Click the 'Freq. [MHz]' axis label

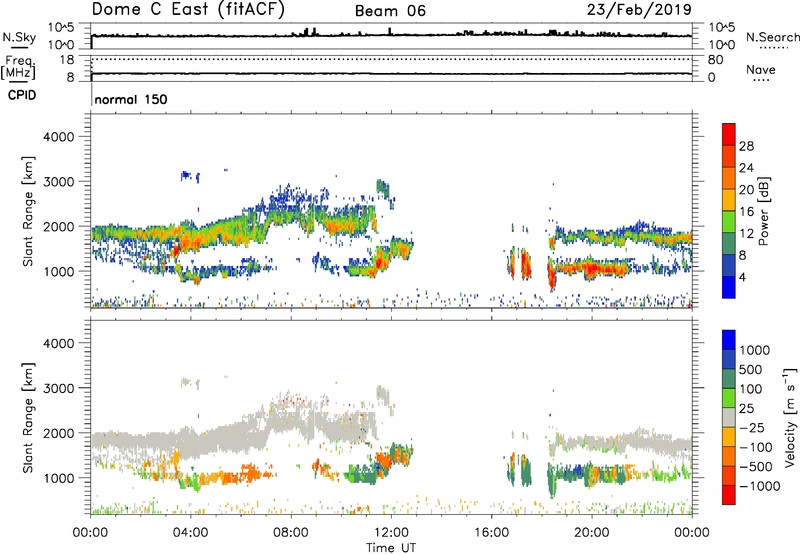19,68
